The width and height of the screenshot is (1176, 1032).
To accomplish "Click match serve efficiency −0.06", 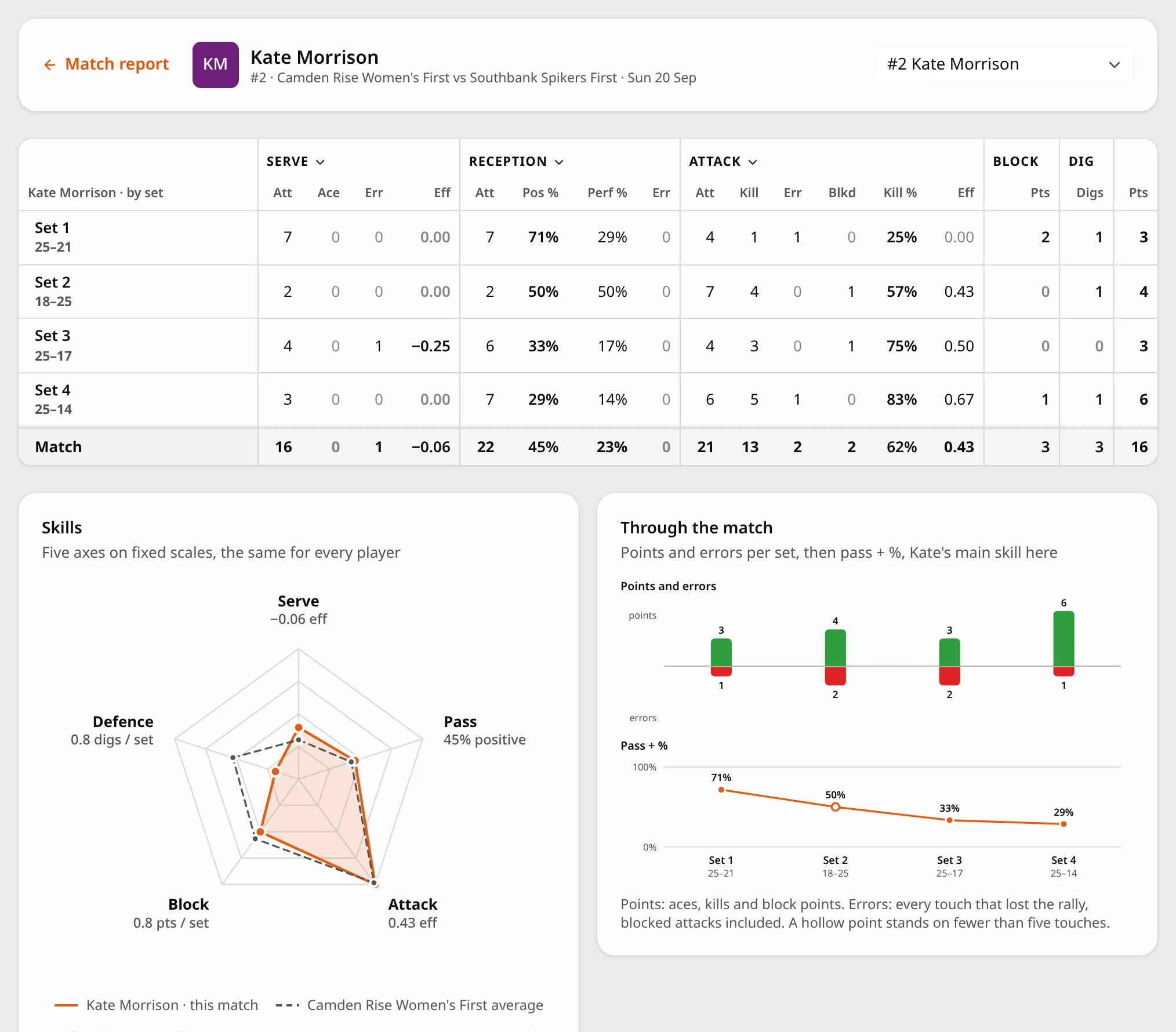I will point(431,447).
